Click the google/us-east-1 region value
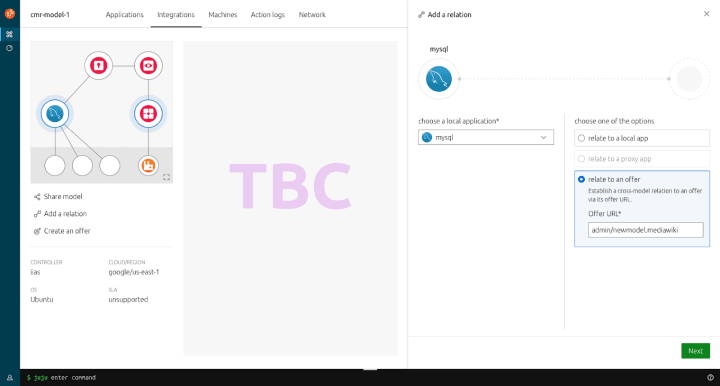The image size is (720, 386). 134,272
